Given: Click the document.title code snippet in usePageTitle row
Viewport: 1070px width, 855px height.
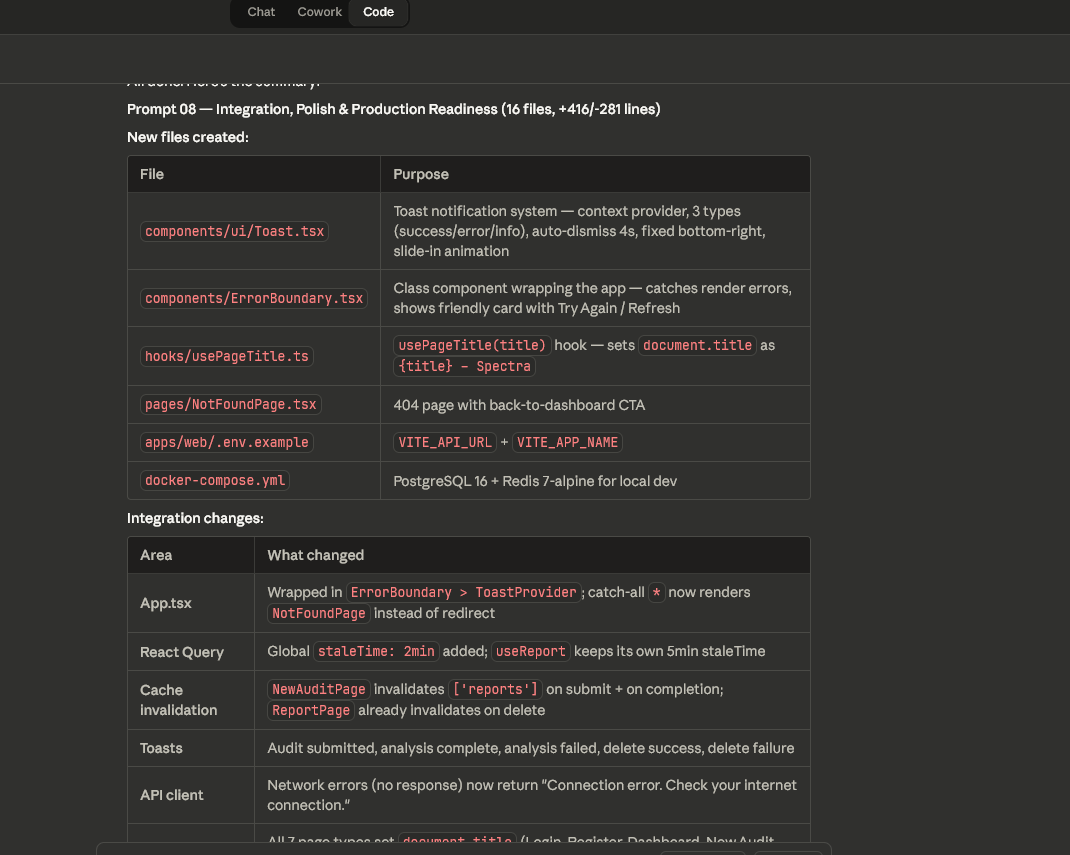Looking at the screenshot, I should click(697, 345).
